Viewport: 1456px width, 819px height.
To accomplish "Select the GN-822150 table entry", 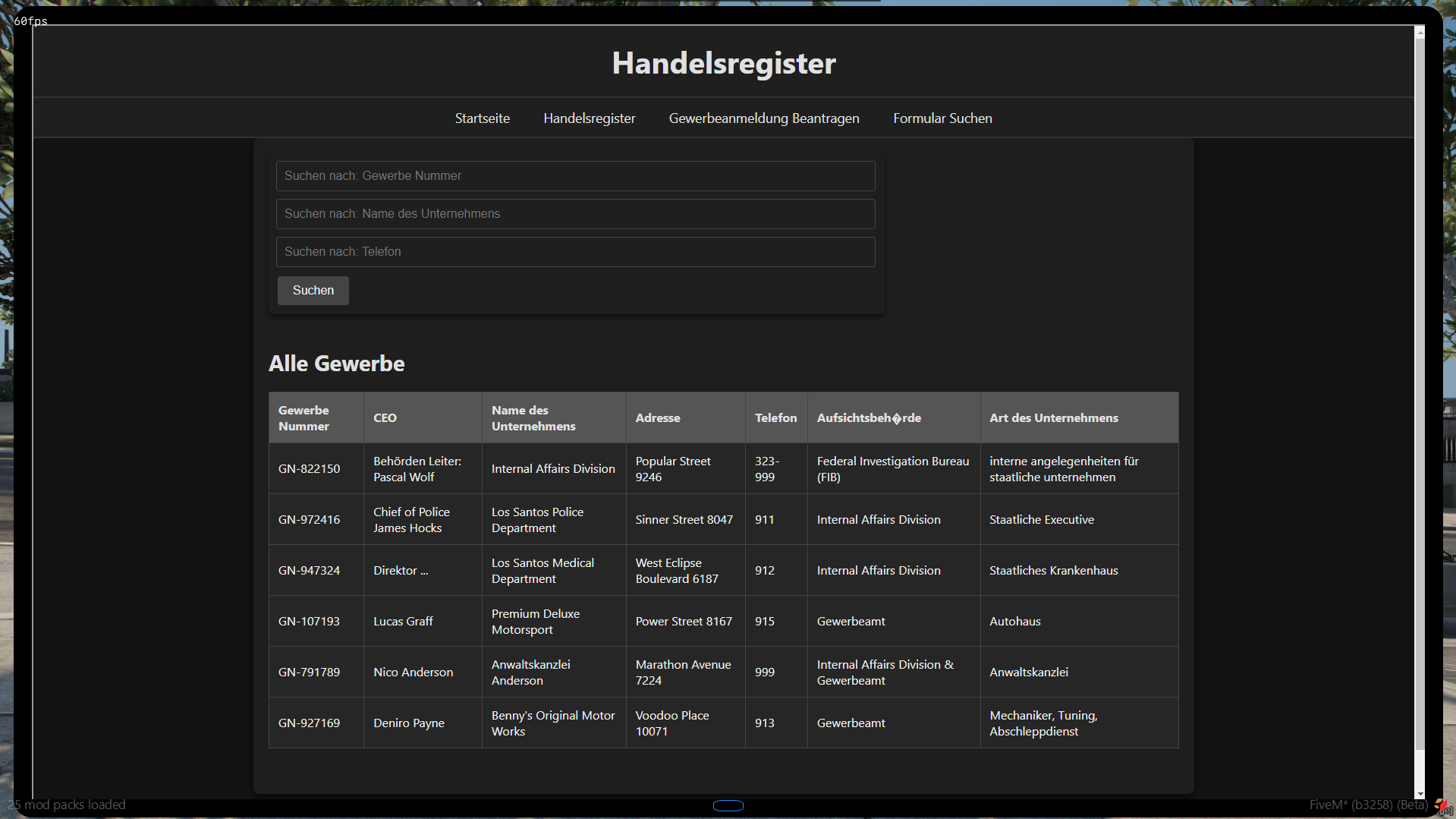I will click(x=309, y=469).
